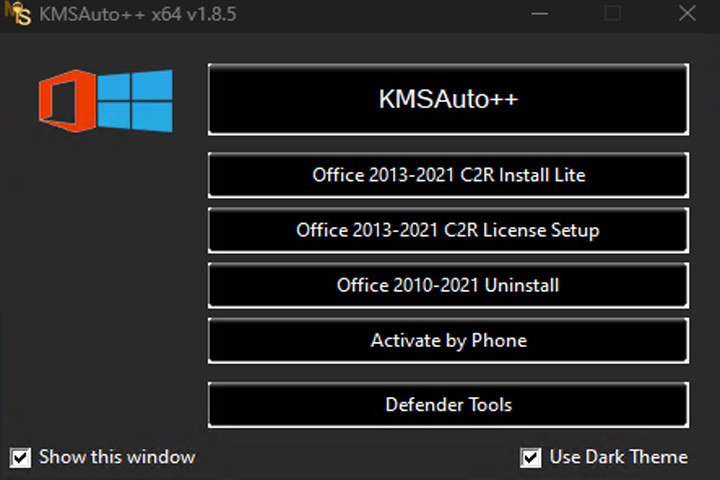Choose Activate by Phone

[x=448, y=340]
